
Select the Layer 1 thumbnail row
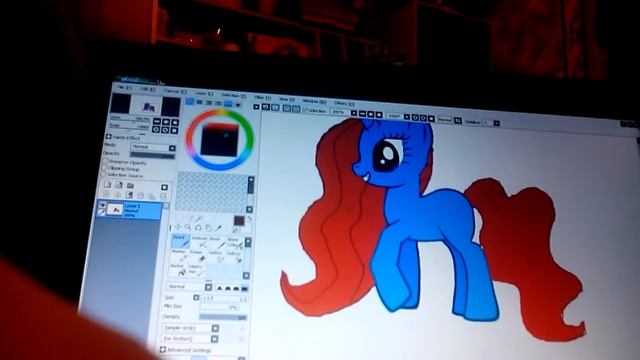tap(129, 210)
